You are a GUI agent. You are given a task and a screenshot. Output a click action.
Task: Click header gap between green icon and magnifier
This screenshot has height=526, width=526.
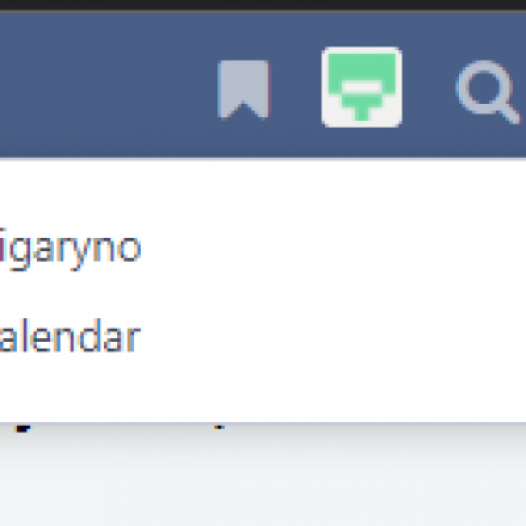click(x=429, y=88)
